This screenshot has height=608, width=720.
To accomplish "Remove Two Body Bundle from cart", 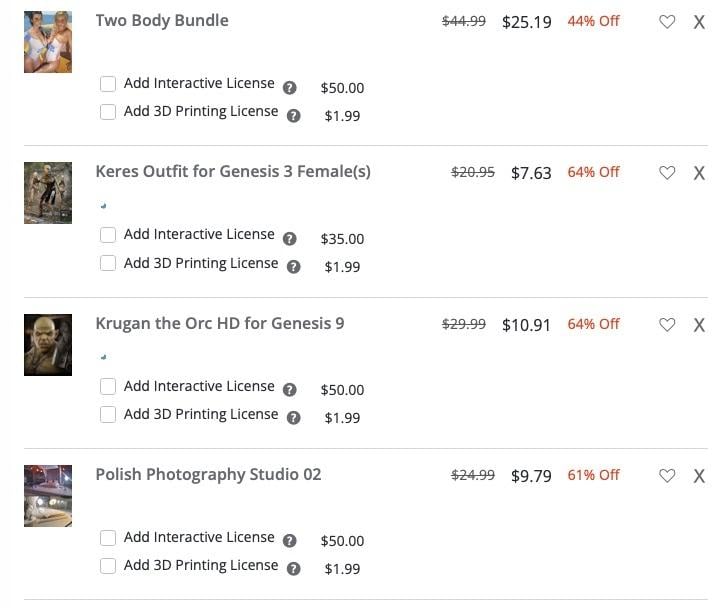I will tap(699, 22).
